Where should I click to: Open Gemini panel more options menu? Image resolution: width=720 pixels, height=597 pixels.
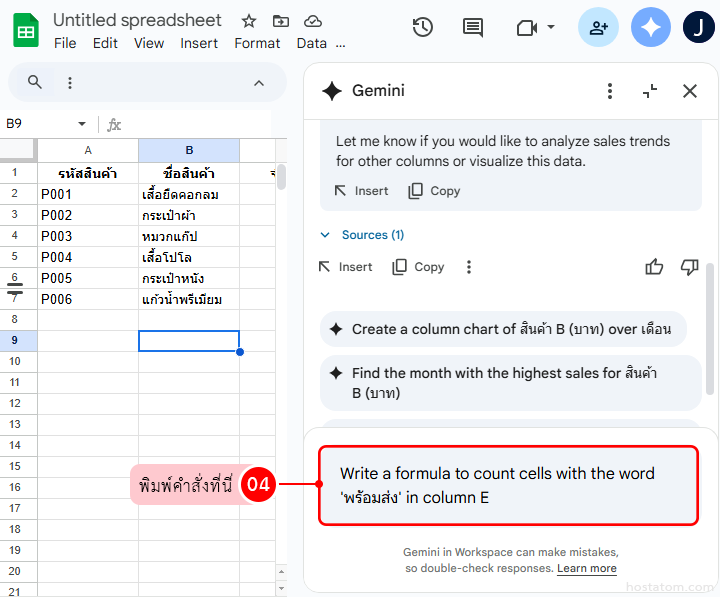(610, 91)
